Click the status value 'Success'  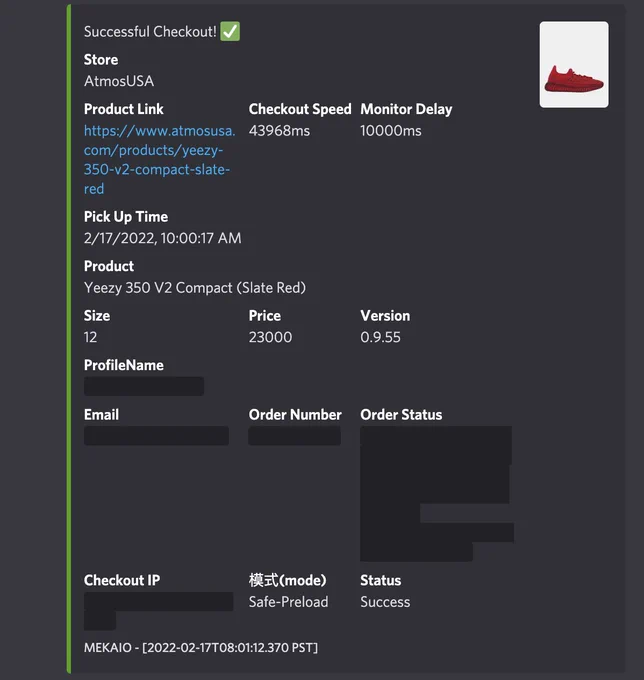click(385, 602)
